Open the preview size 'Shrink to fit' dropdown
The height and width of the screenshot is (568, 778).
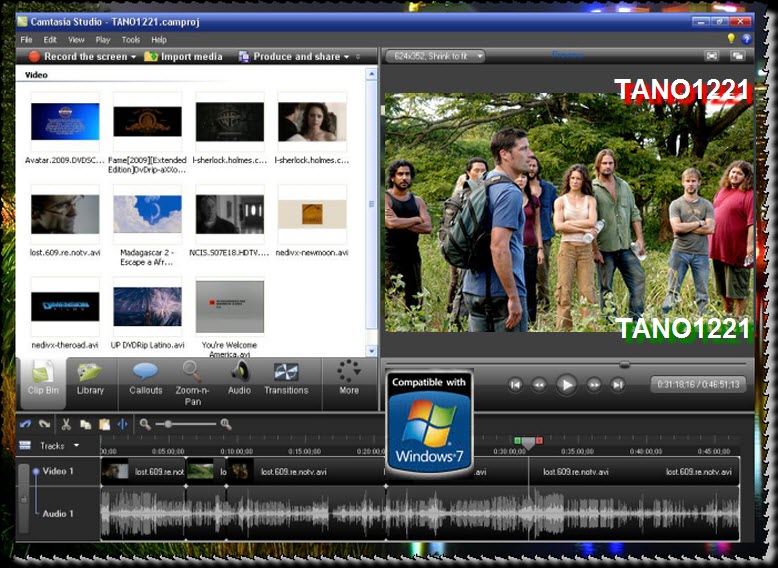[436, 57]
